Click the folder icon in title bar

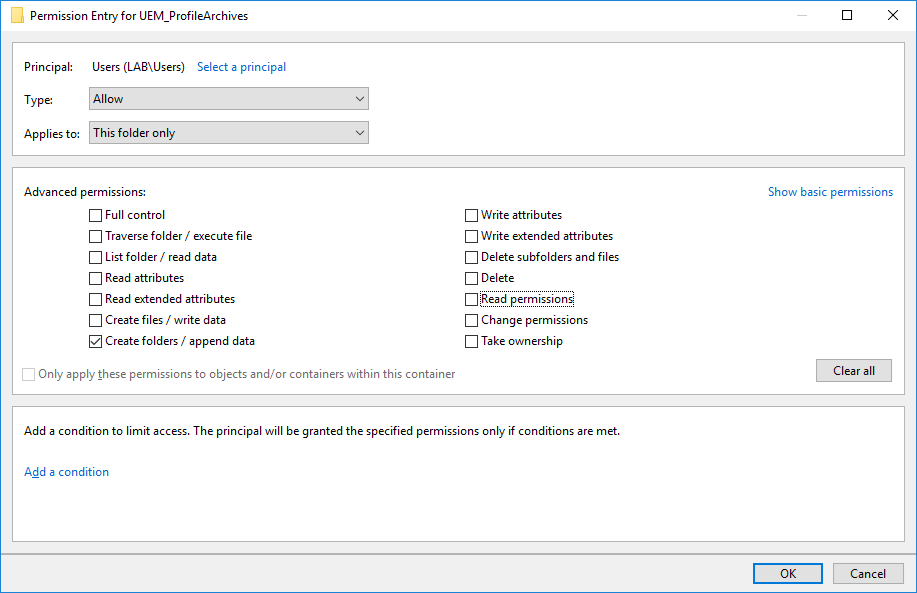click(17, 16)
